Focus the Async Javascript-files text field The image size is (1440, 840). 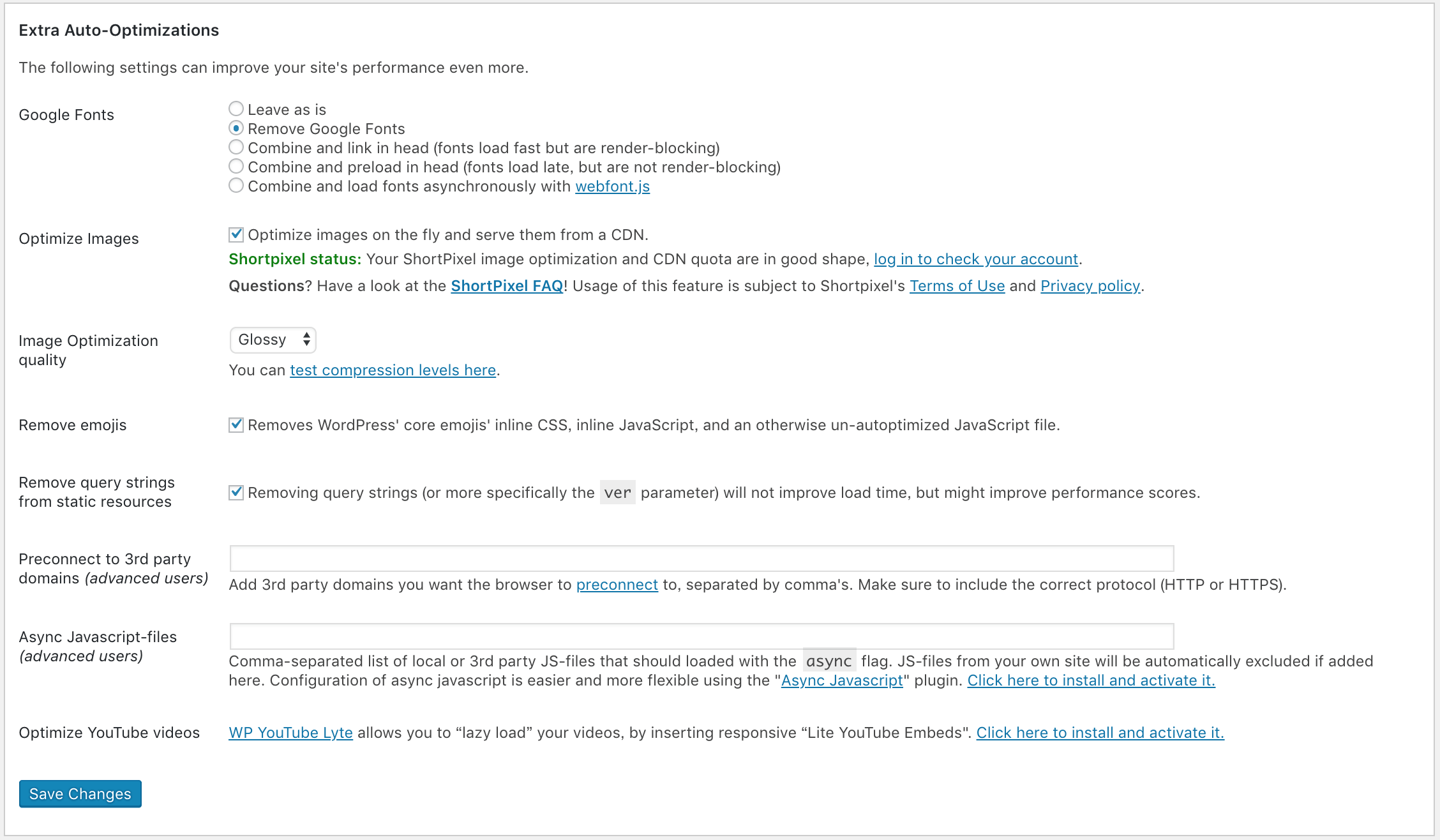point(701,636)
